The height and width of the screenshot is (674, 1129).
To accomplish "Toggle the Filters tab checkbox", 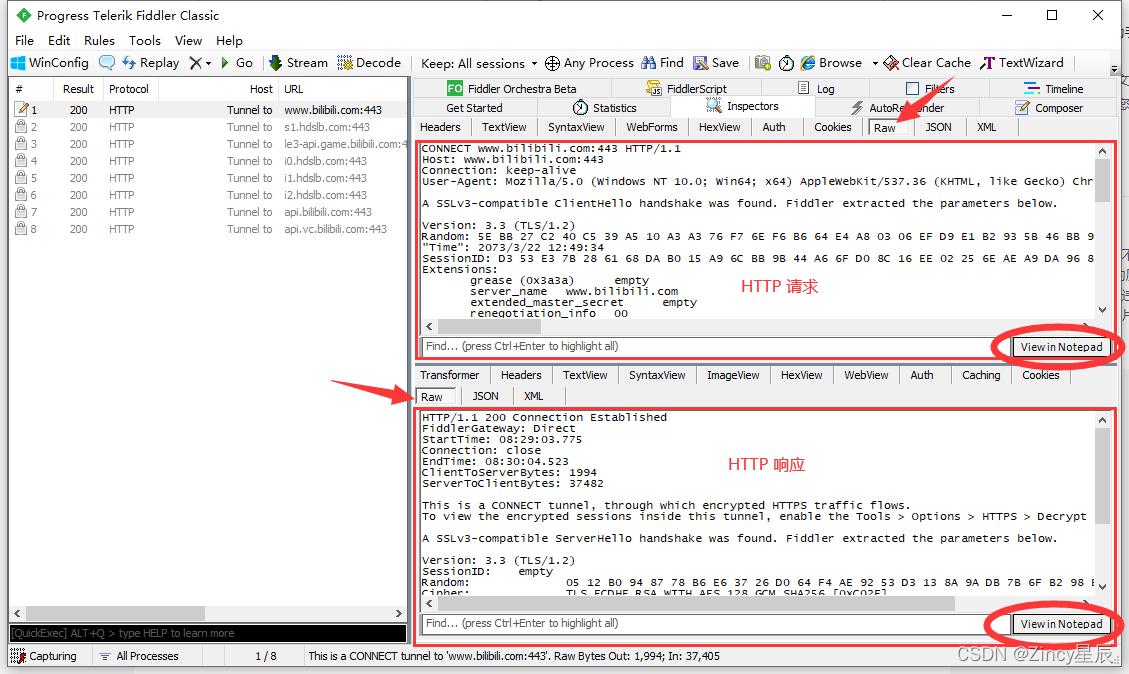I will click(x=912, y=89).
